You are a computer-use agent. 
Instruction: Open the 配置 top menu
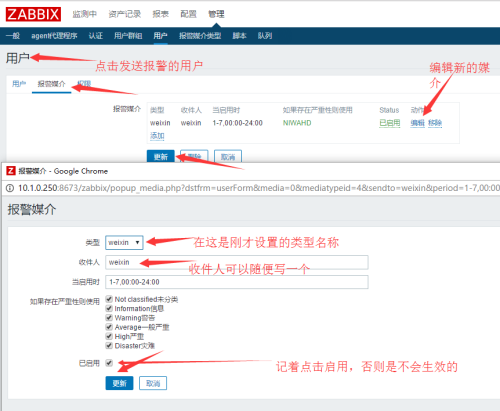pyautogui.click(x=188, y=14)
